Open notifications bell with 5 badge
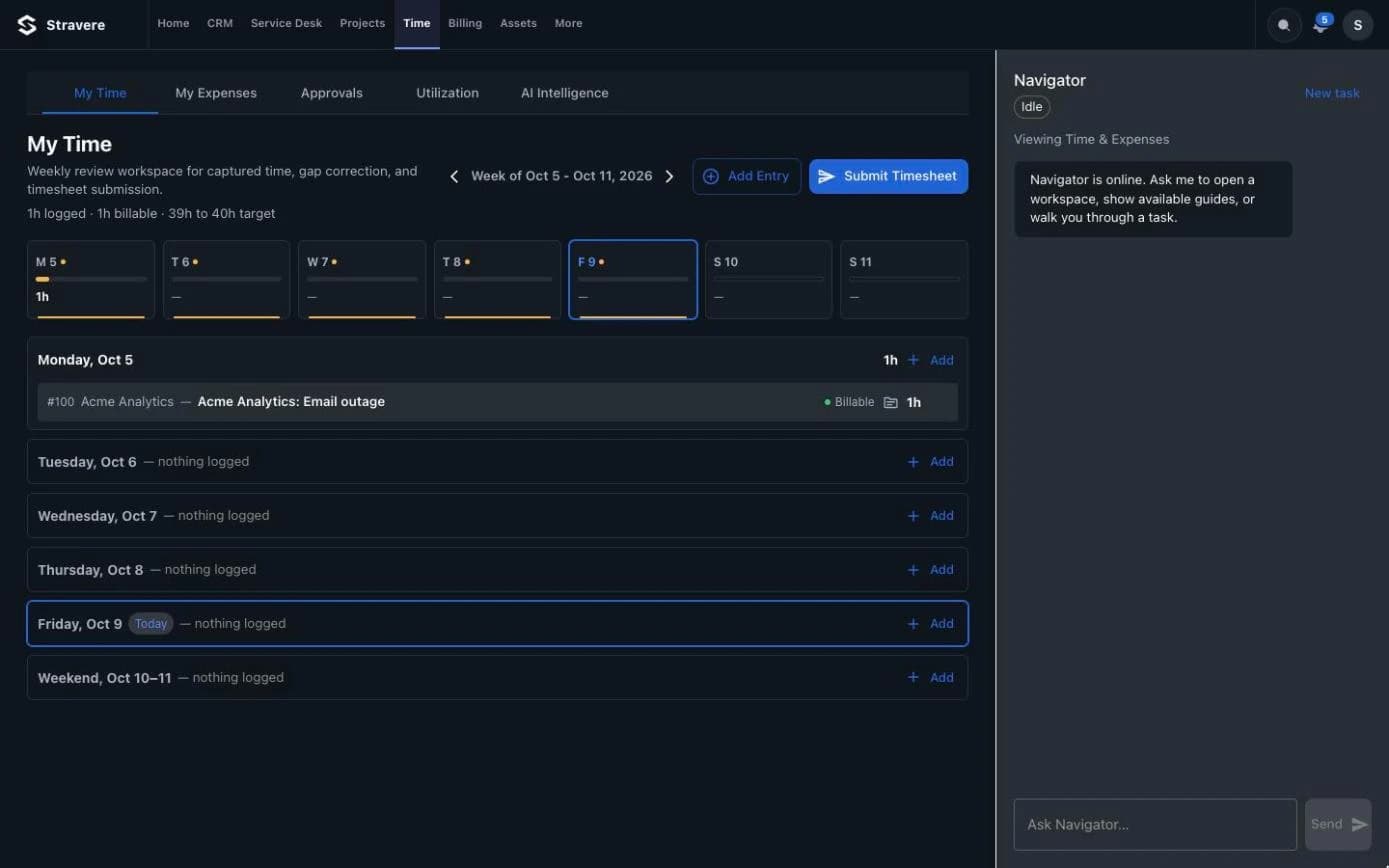The image size is (1389, 868). click(x=1321, y=25)
